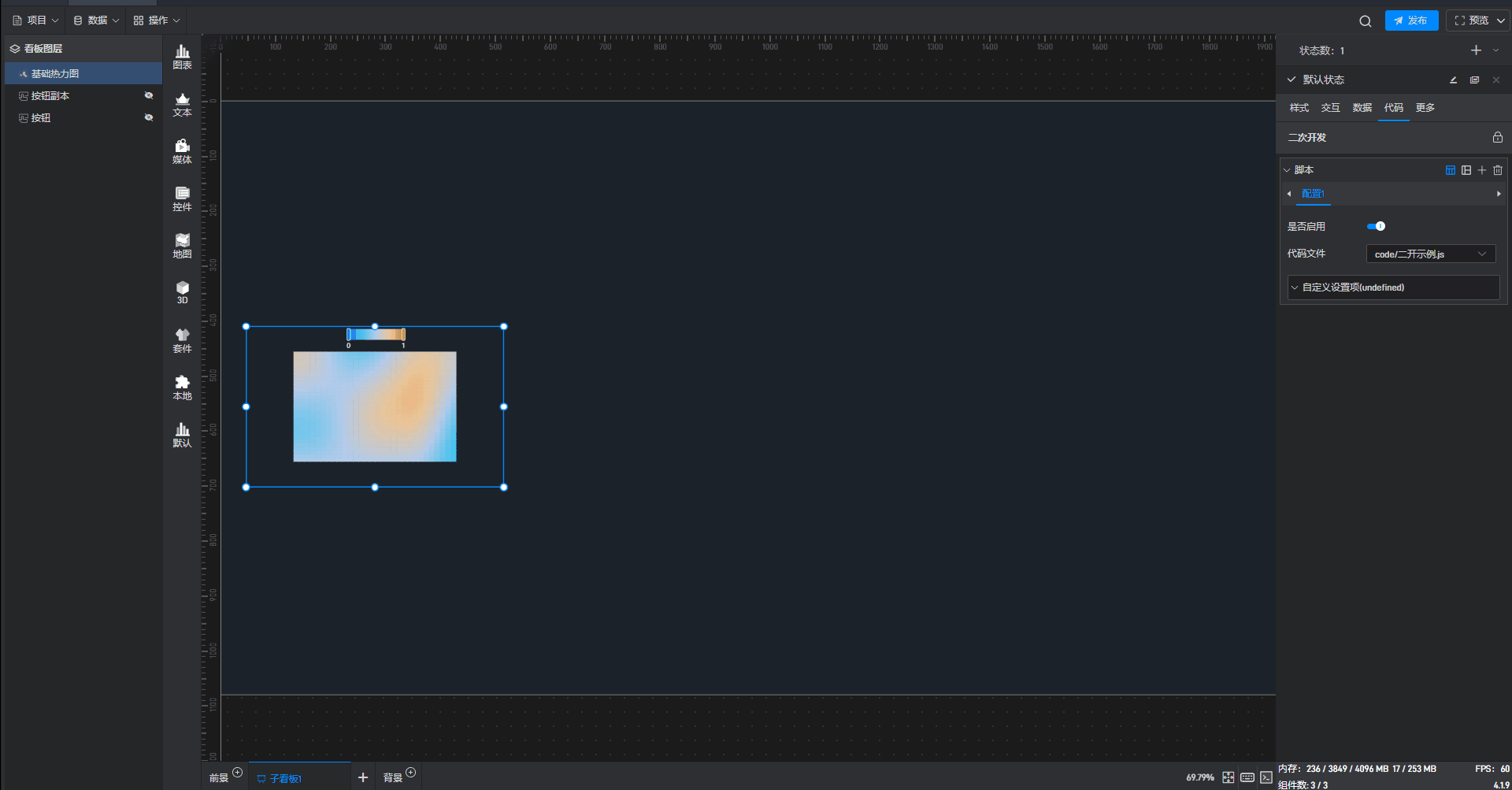Click the 背景 label
Image resolution: width=1512 pixels, height=790 pixels.
pos(393,778)
